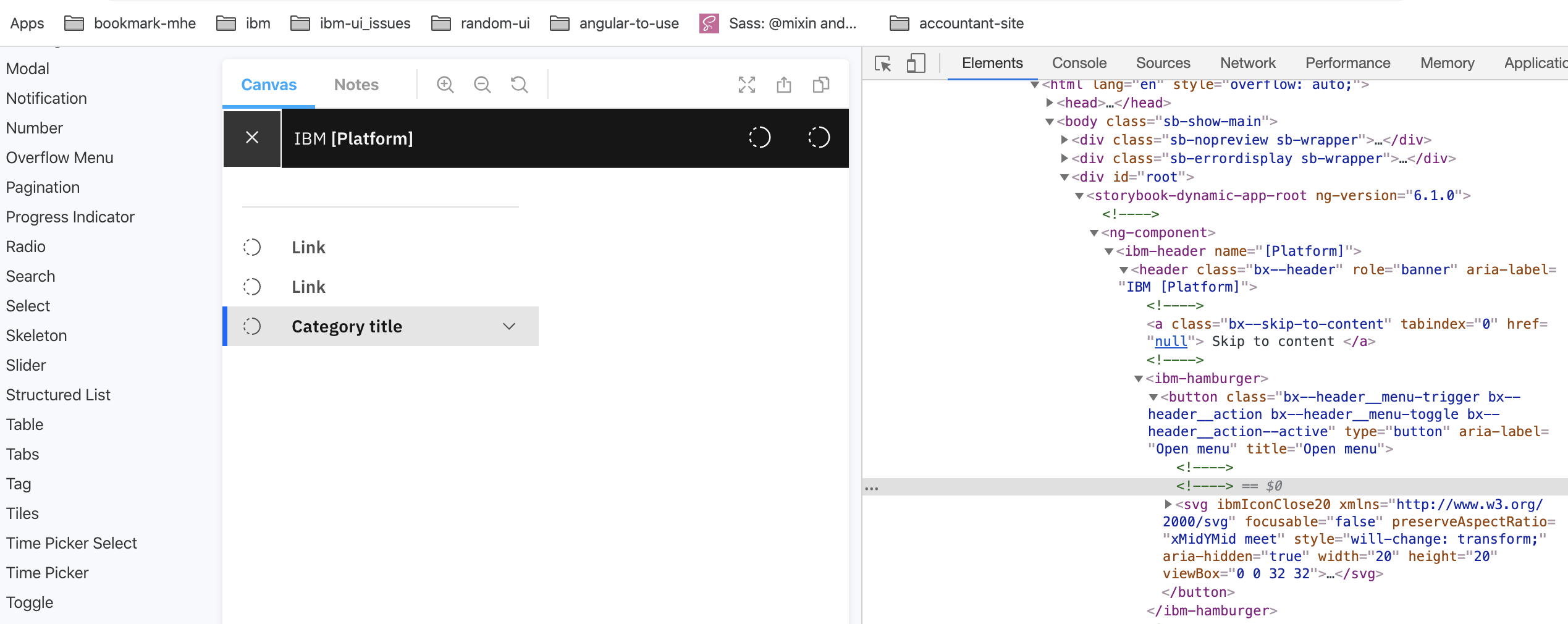The height and width of the screenshot is (624, 1568).
Task: Switch to the Notes tab
Action: (356, 85)
